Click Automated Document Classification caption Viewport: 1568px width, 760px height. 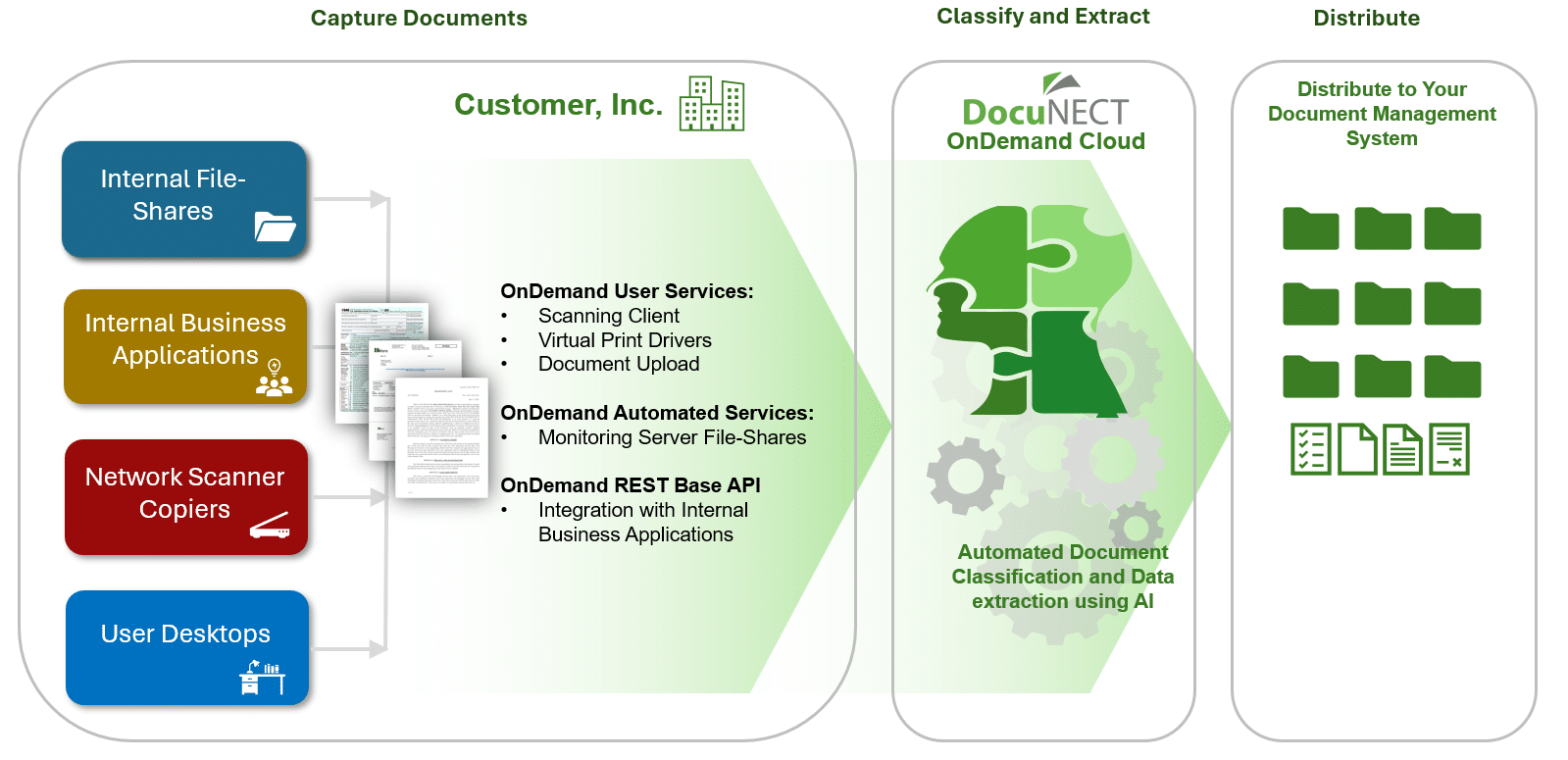coord(1062,577)
